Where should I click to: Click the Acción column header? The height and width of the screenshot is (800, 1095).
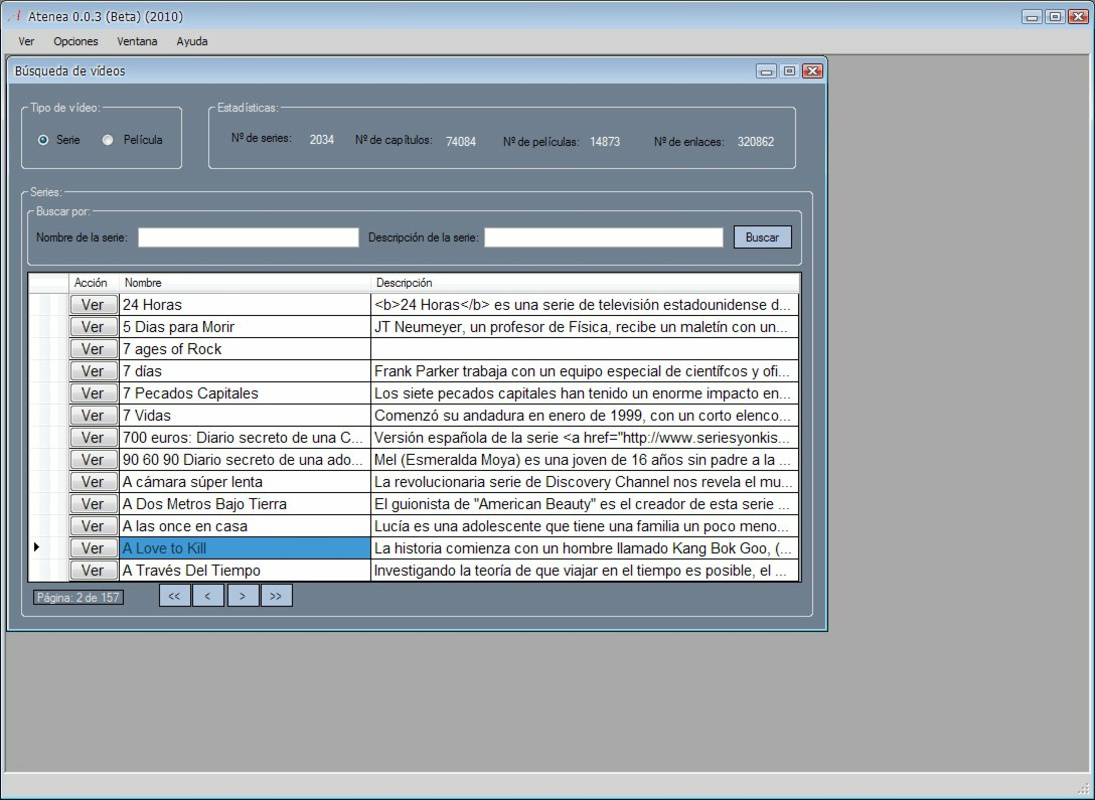[94, 283]
